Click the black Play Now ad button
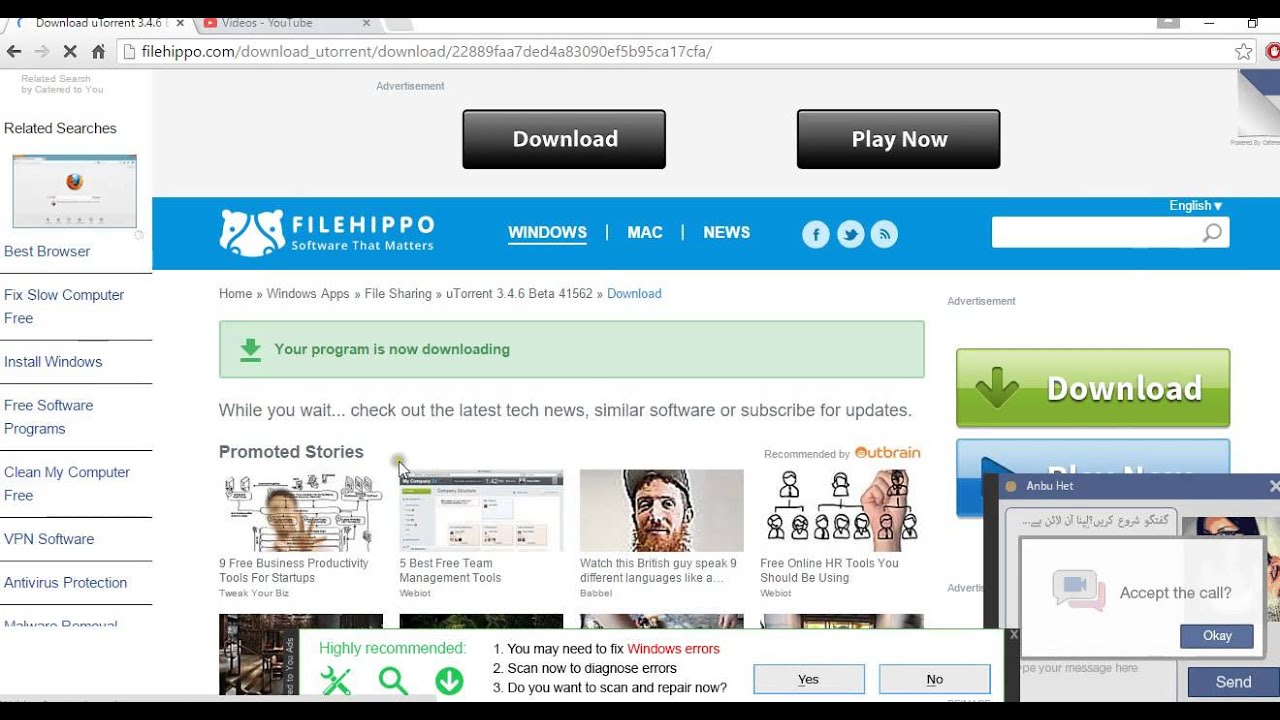Screen dimensions: 1280x720 pyautogui.click(x=899, y=139)
